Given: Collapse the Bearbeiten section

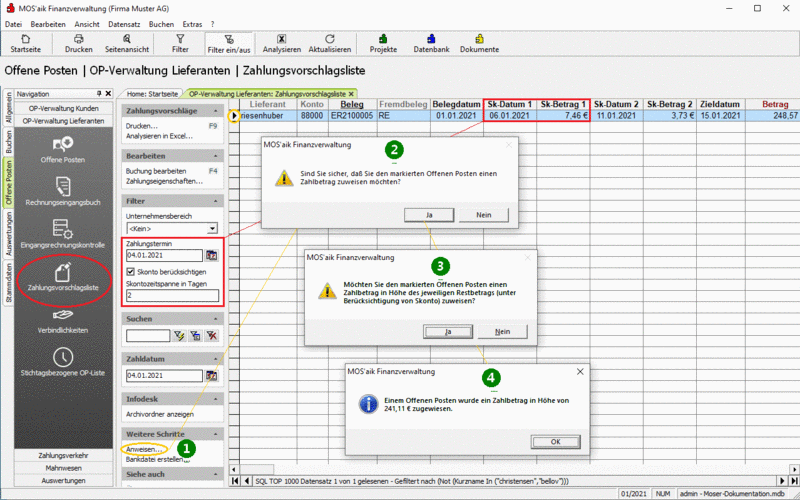Looking at the screenshot, I should tap(216, 156).
